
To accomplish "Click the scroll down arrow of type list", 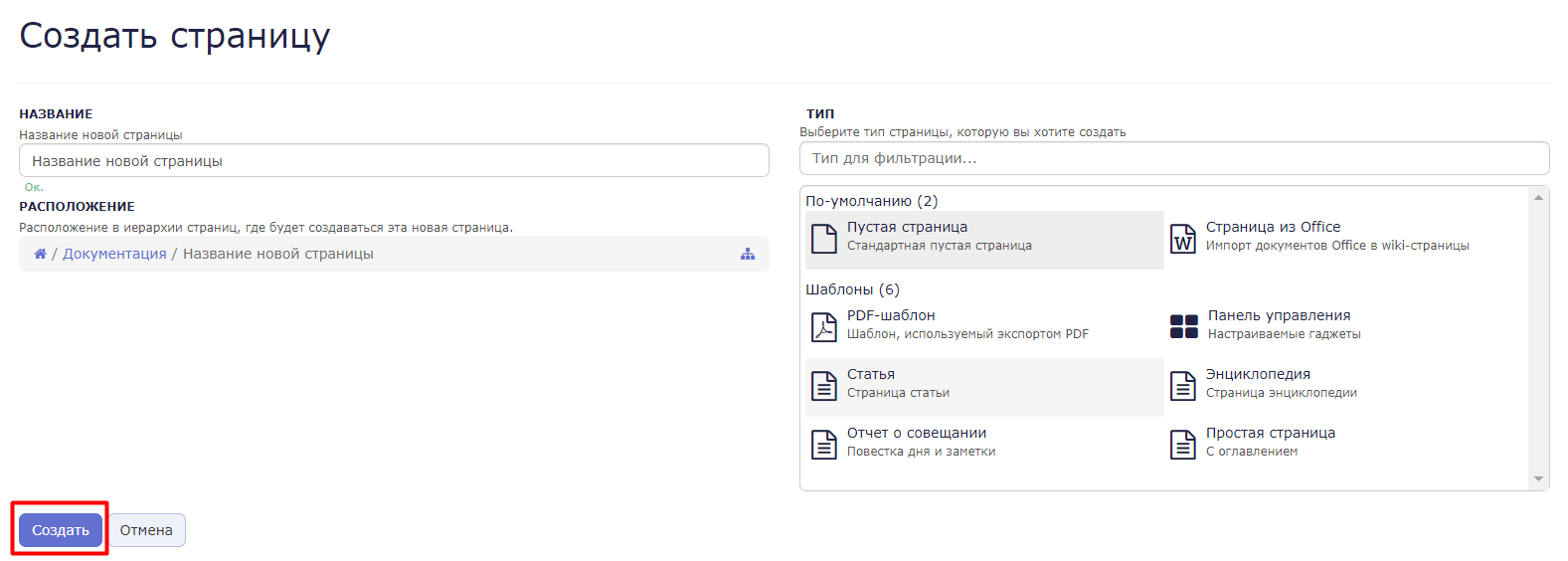I will tap(1539, 479).
